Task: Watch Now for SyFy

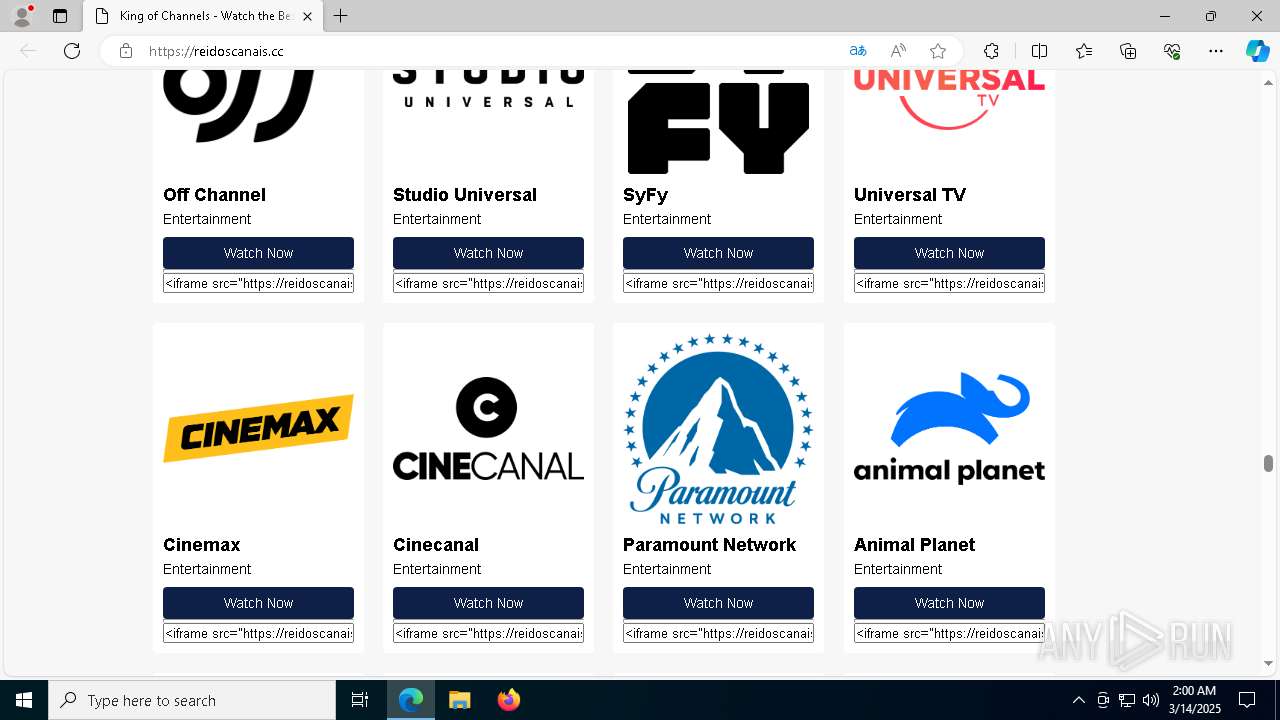Action: coord(718,253)
